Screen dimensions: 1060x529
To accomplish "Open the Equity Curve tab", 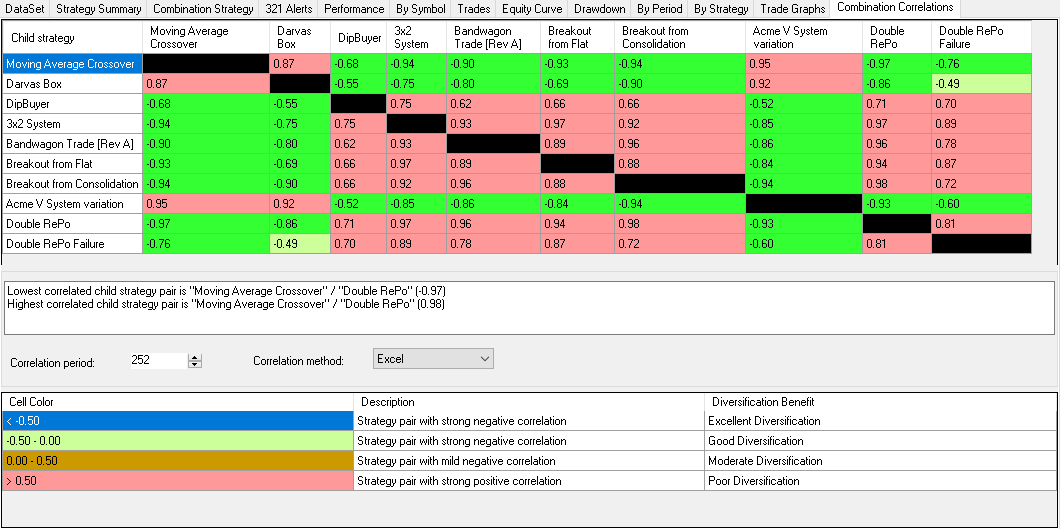I will (530, 9).
